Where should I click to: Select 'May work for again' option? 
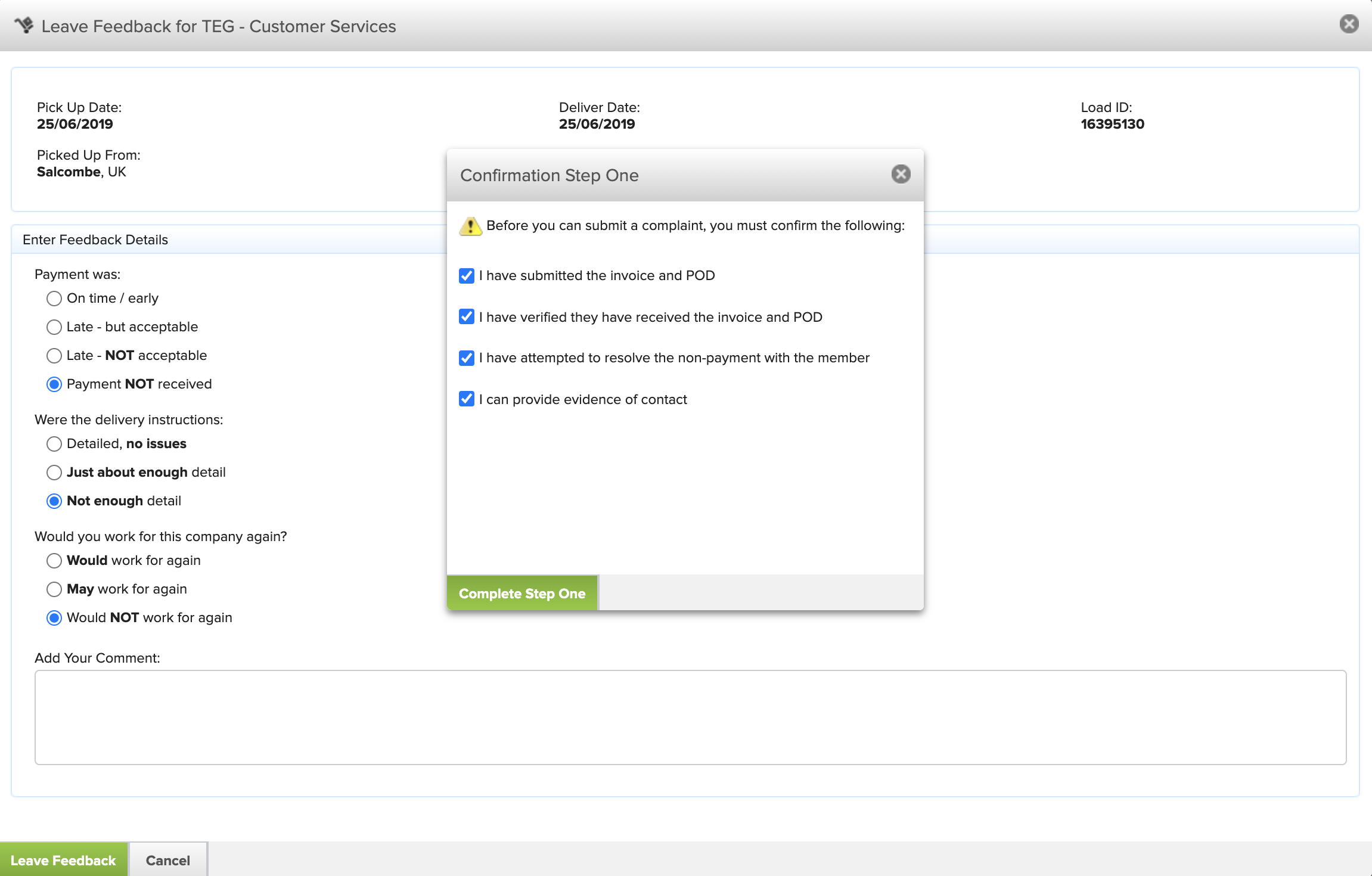click(x=54, y=589)
